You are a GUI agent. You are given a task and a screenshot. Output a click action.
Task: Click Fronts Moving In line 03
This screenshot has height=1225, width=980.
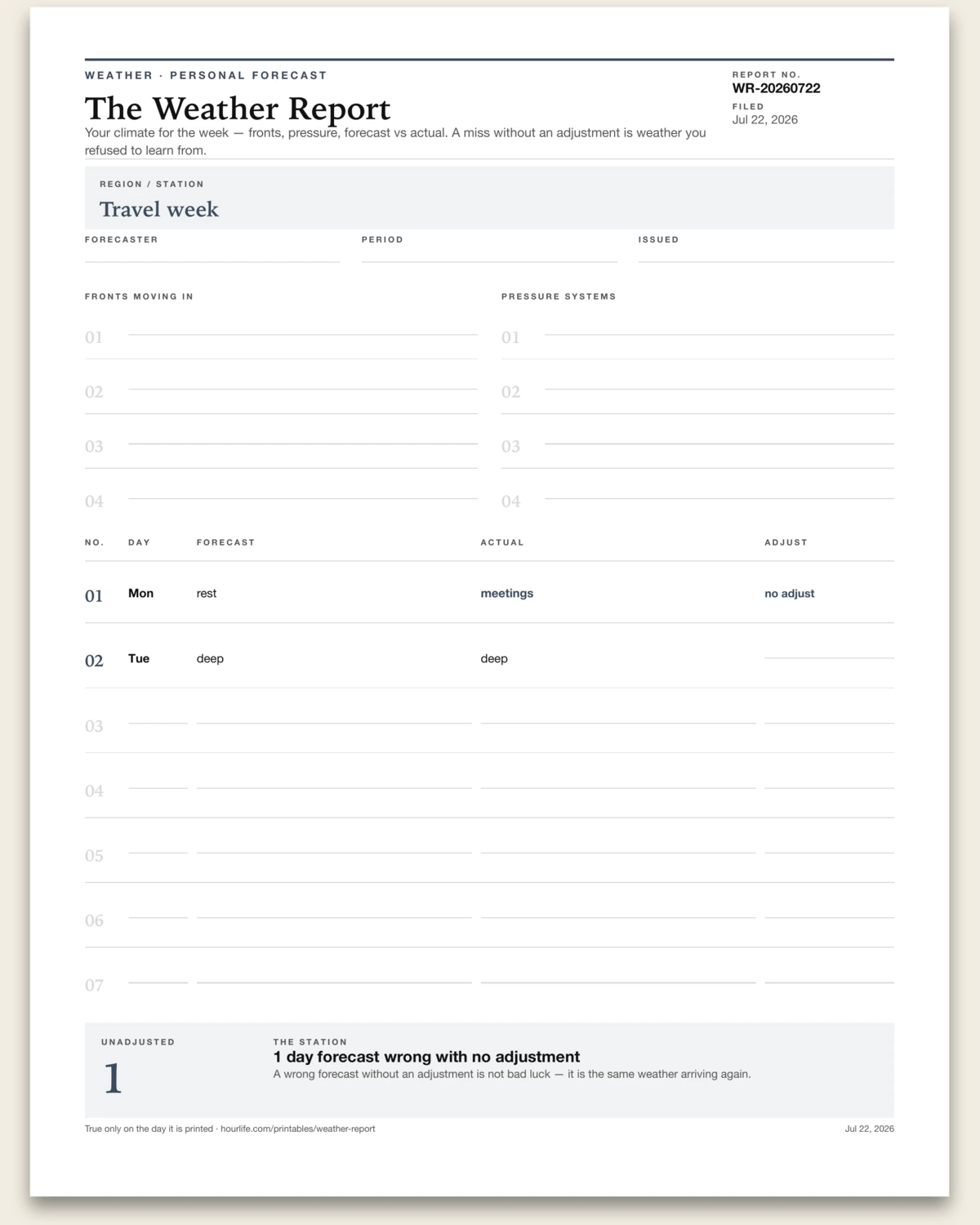tap(303, 437)
